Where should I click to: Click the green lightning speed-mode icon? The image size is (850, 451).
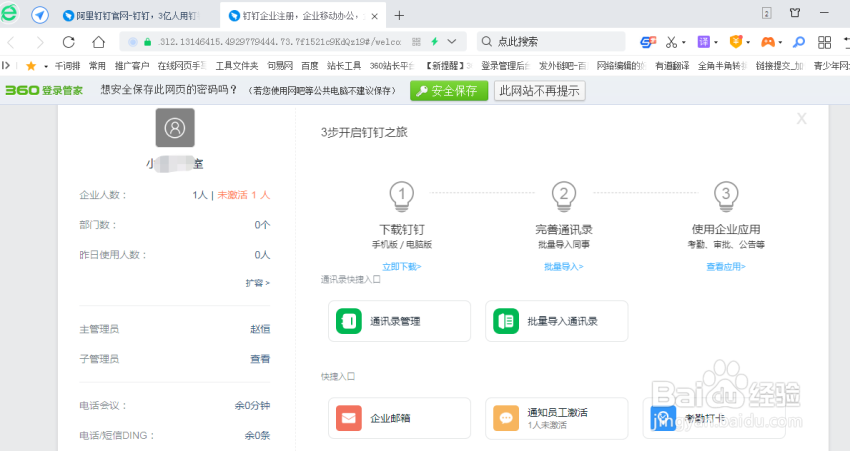click(434, 42)
